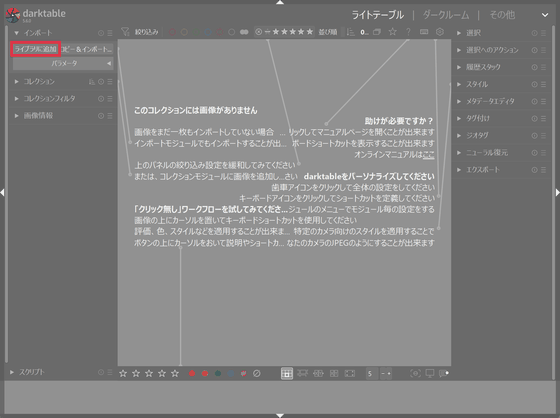Open online manual ここ link
Image resolution: width=560 pixels, height=418 pixels.
[x=429, y=155]
